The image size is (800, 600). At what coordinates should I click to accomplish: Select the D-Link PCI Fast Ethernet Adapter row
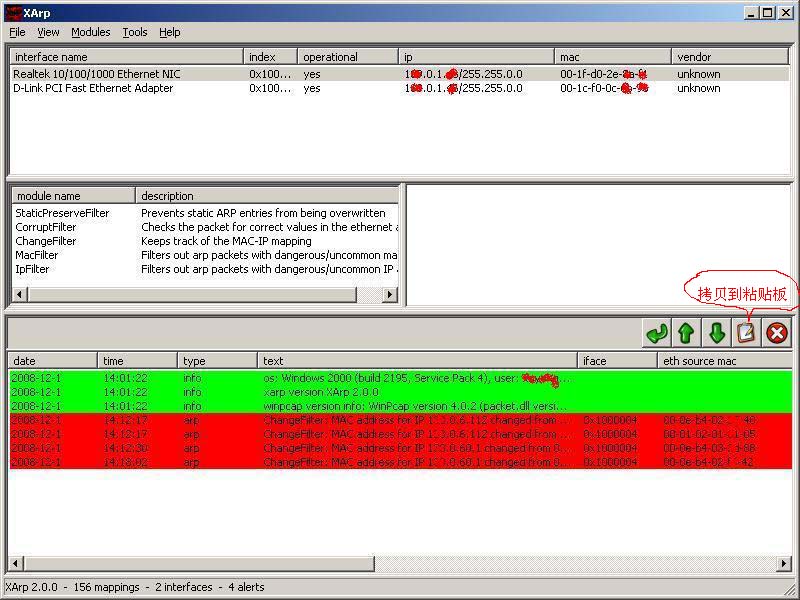93,88
